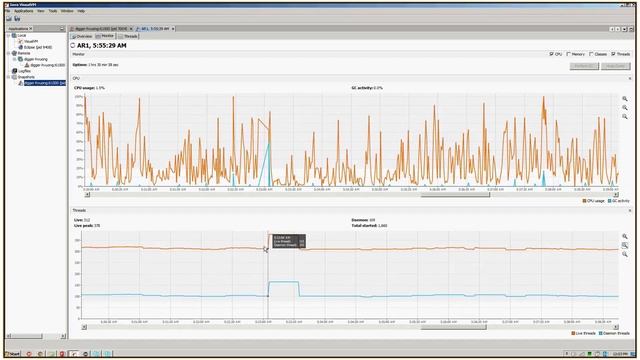Viewport: 640px width, 360px height.
Task: Open the View menu
Action: pyautogui.click(x=41, y=11)
